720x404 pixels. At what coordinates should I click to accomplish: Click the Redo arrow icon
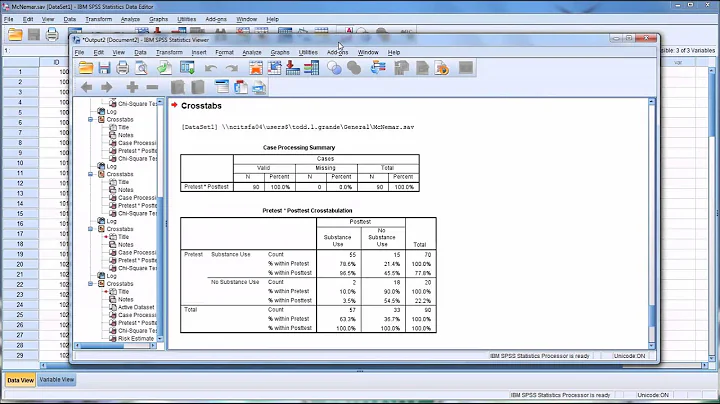click(x=232, y=68)
